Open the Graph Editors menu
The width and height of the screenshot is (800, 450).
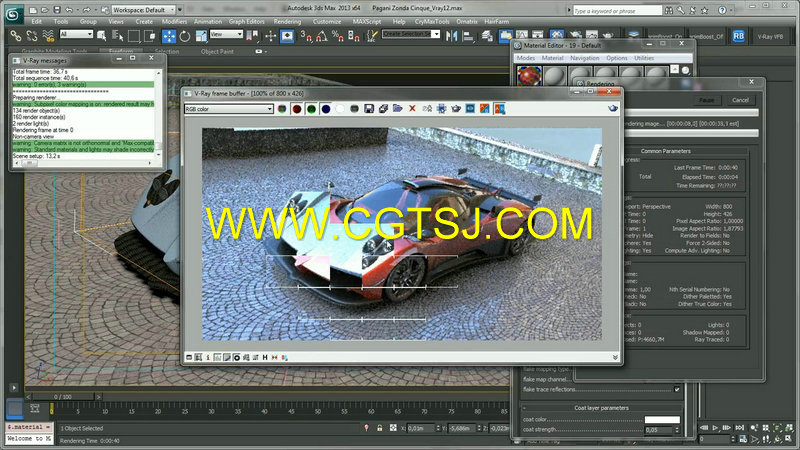click(x=246, y=21)
